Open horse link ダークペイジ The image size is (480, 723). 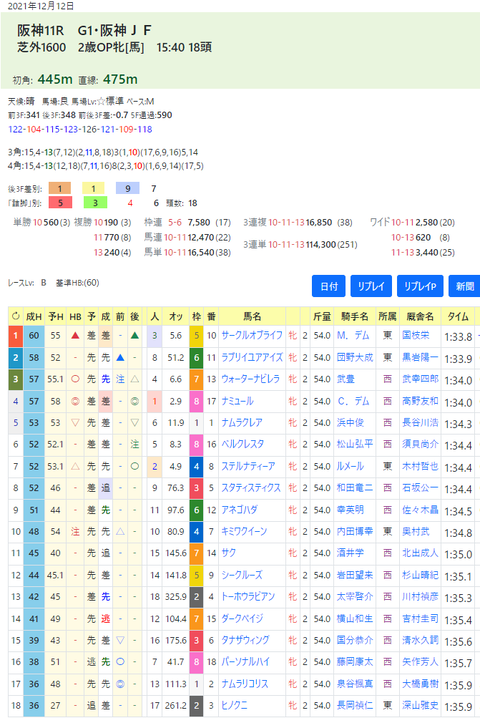243,618
